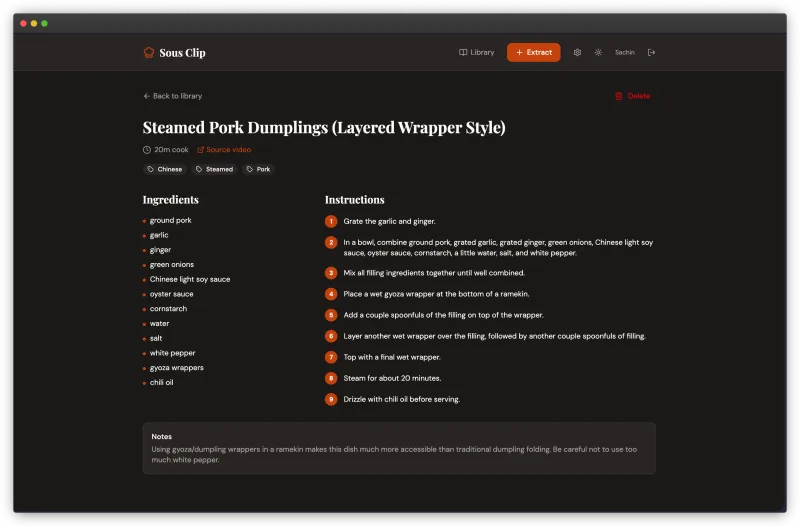Click the Notes heading
This screenshot has width=800, height=526.
pos(161,437)
